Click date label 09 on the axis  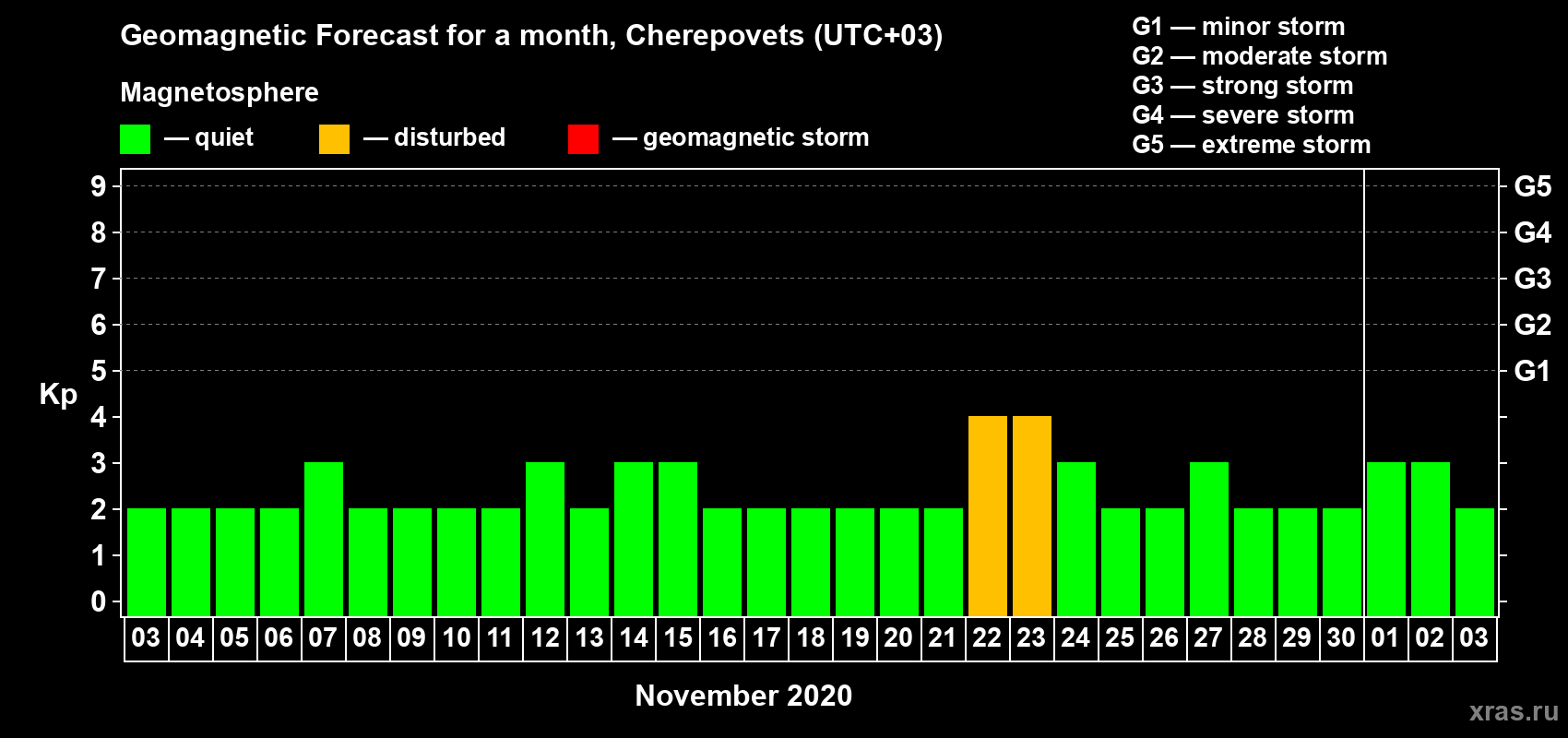coord(412,638)
